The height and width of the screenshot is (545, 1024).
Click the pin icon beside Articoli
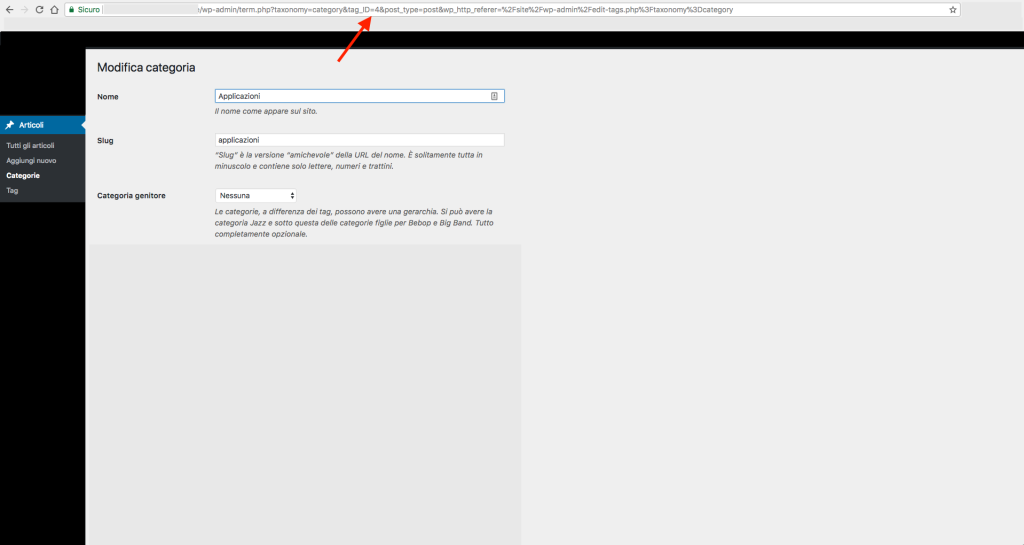click(x=10, y=125)
